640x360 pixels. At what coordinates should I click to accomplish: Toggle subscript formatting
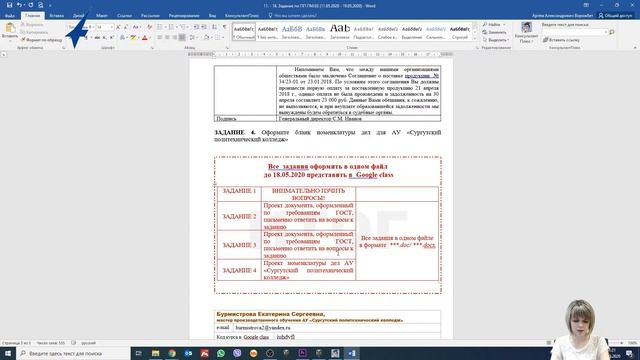tap(104, 38)
